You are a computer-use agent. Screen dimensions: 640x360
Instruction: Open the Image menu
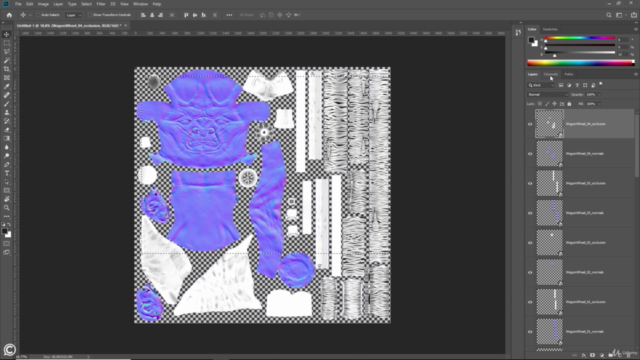[x=43, y=4]
